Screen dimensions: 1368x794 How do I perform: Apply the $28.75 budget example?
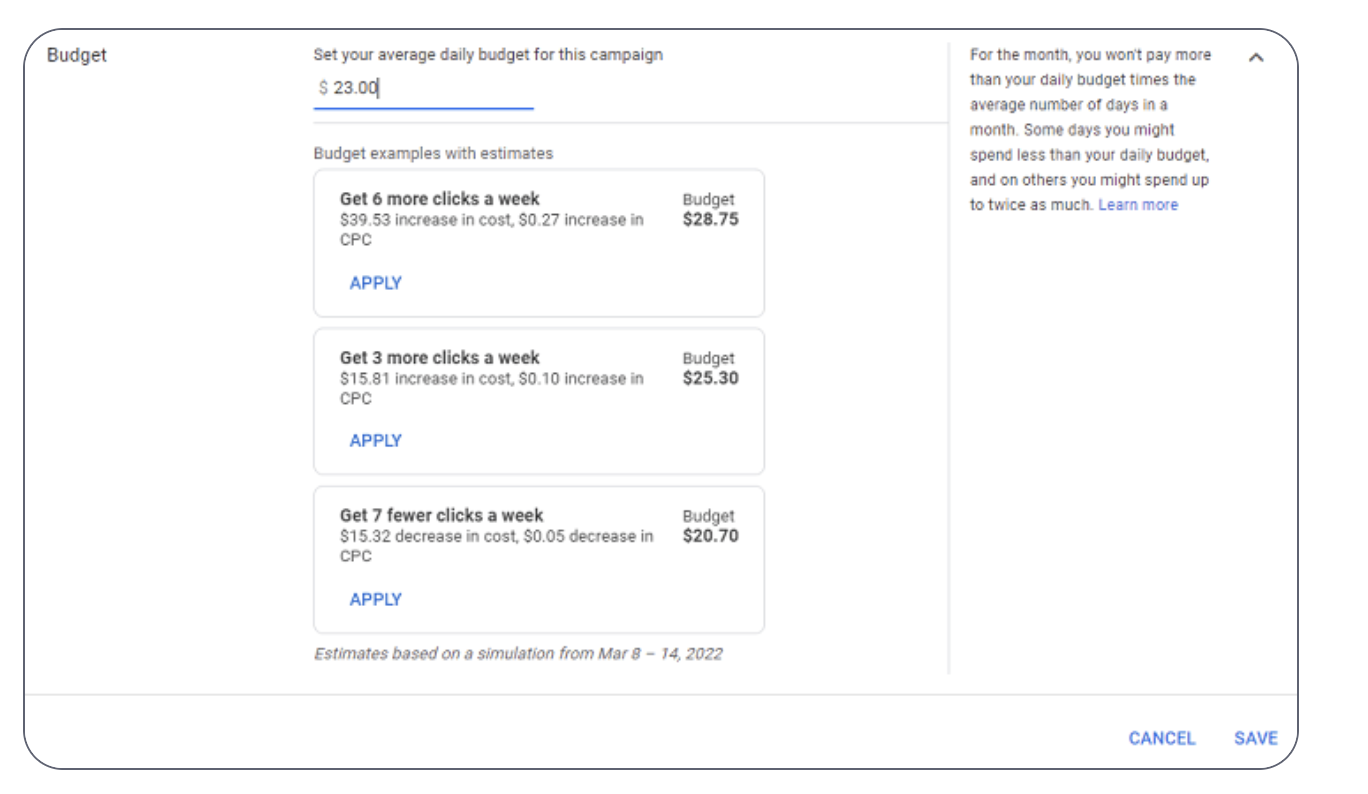375,283
